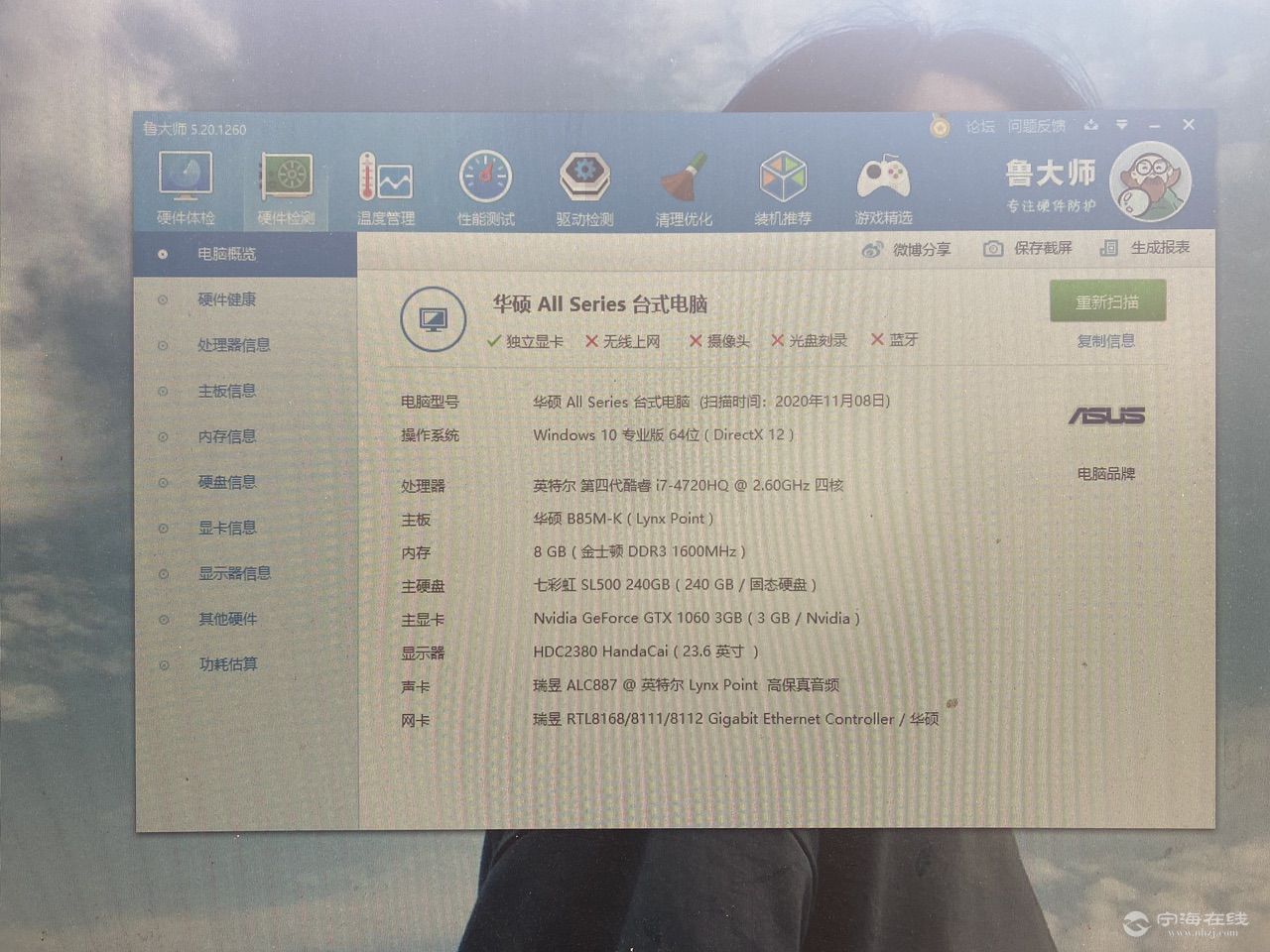Select the 显示器信息 sidebar tab

click(245, 573)
